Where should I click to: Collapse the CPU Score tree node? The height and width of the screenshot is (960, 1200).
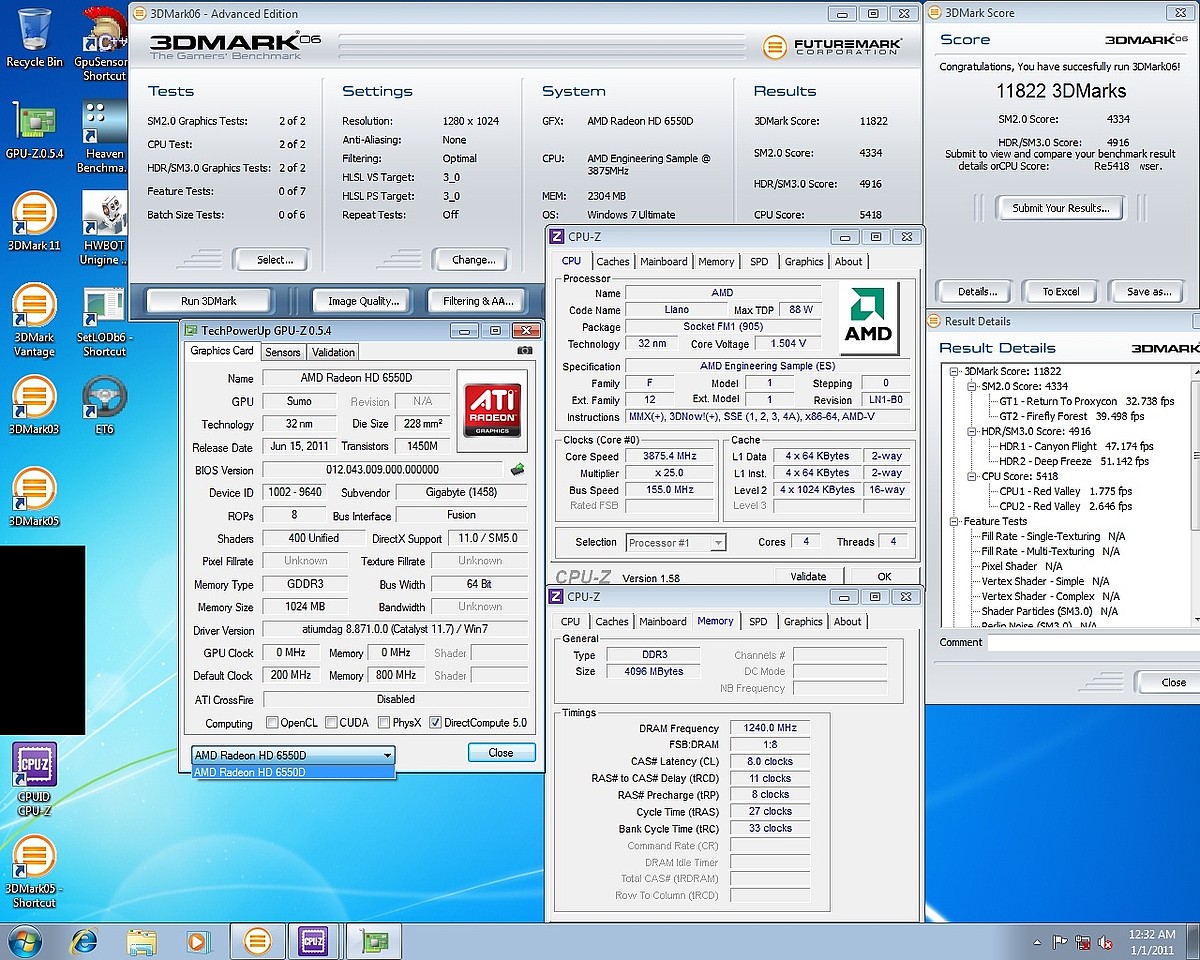(x=971, y=476)
